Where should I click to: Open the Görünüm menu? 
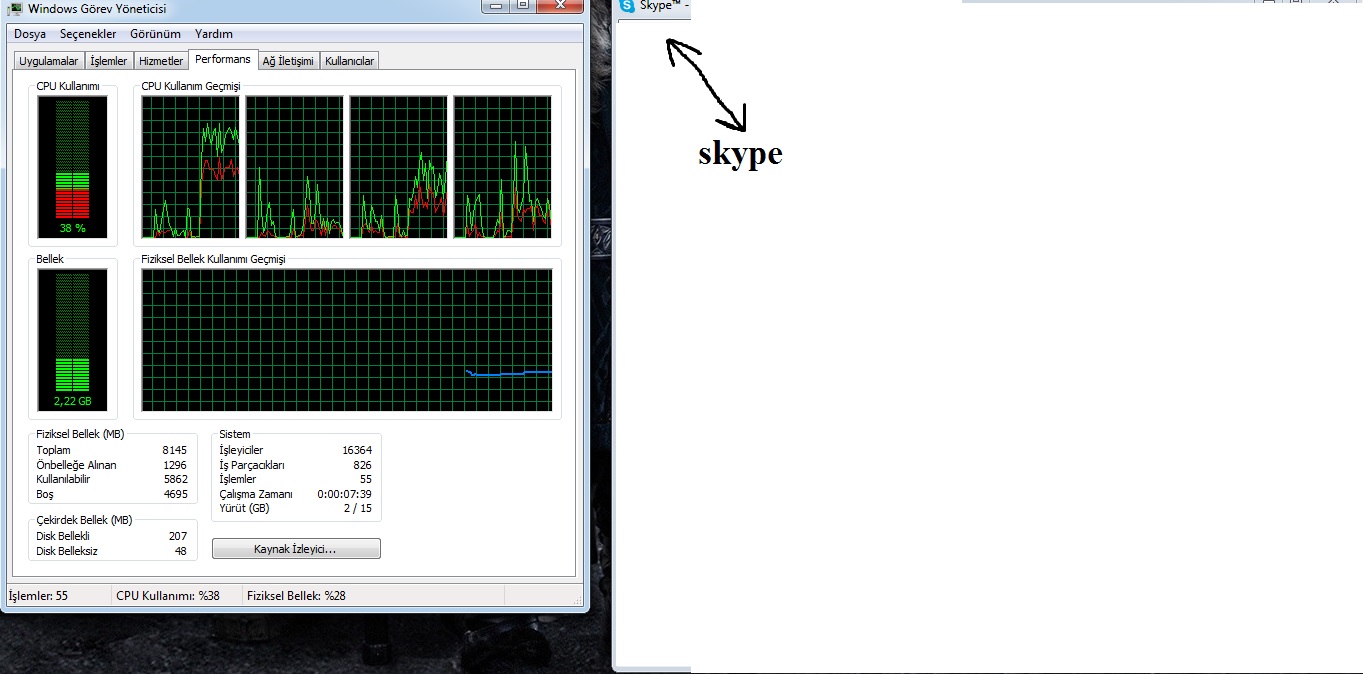tap(154, 34)
